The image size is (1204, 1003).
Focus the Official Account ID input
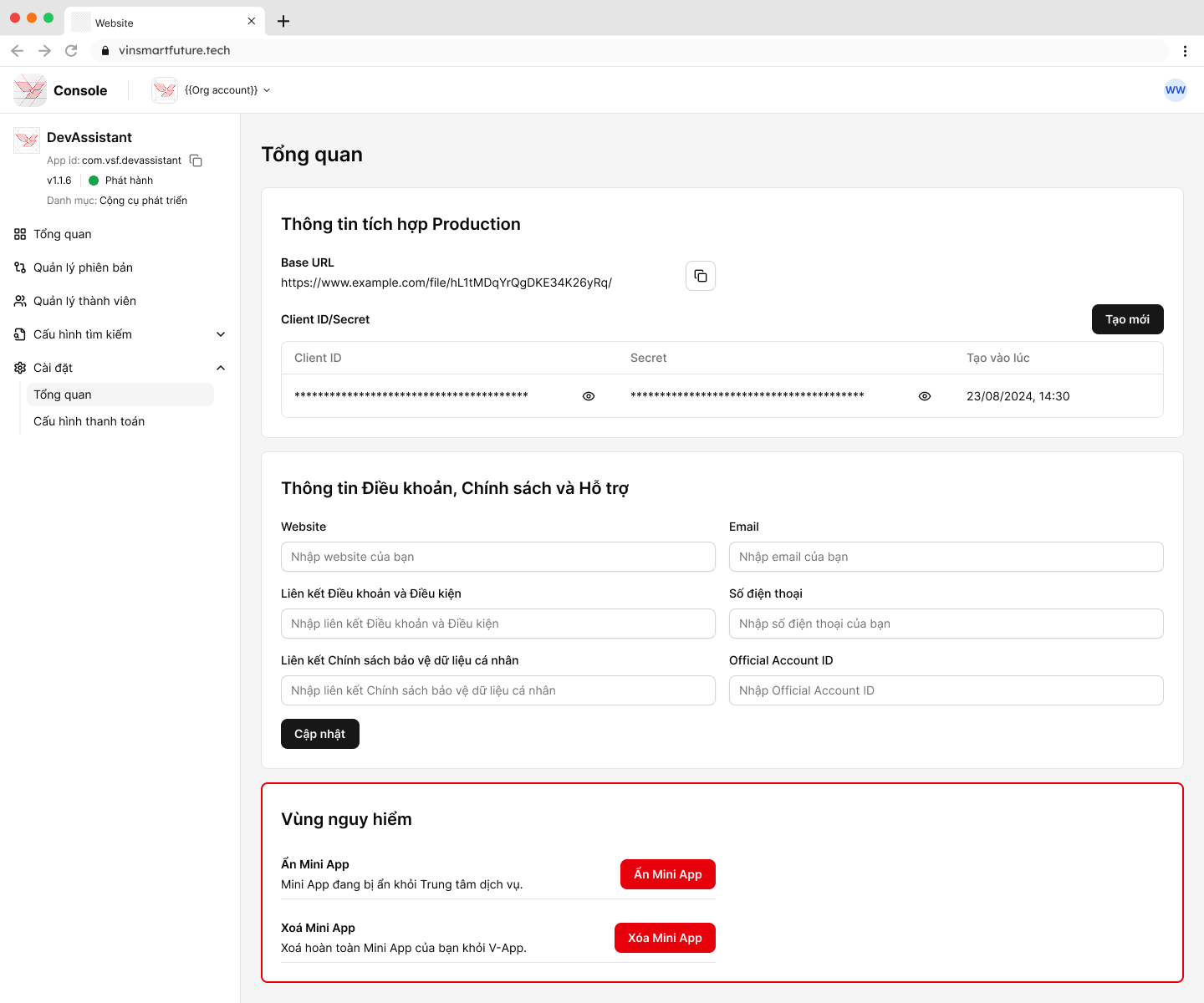pos(946,690)
